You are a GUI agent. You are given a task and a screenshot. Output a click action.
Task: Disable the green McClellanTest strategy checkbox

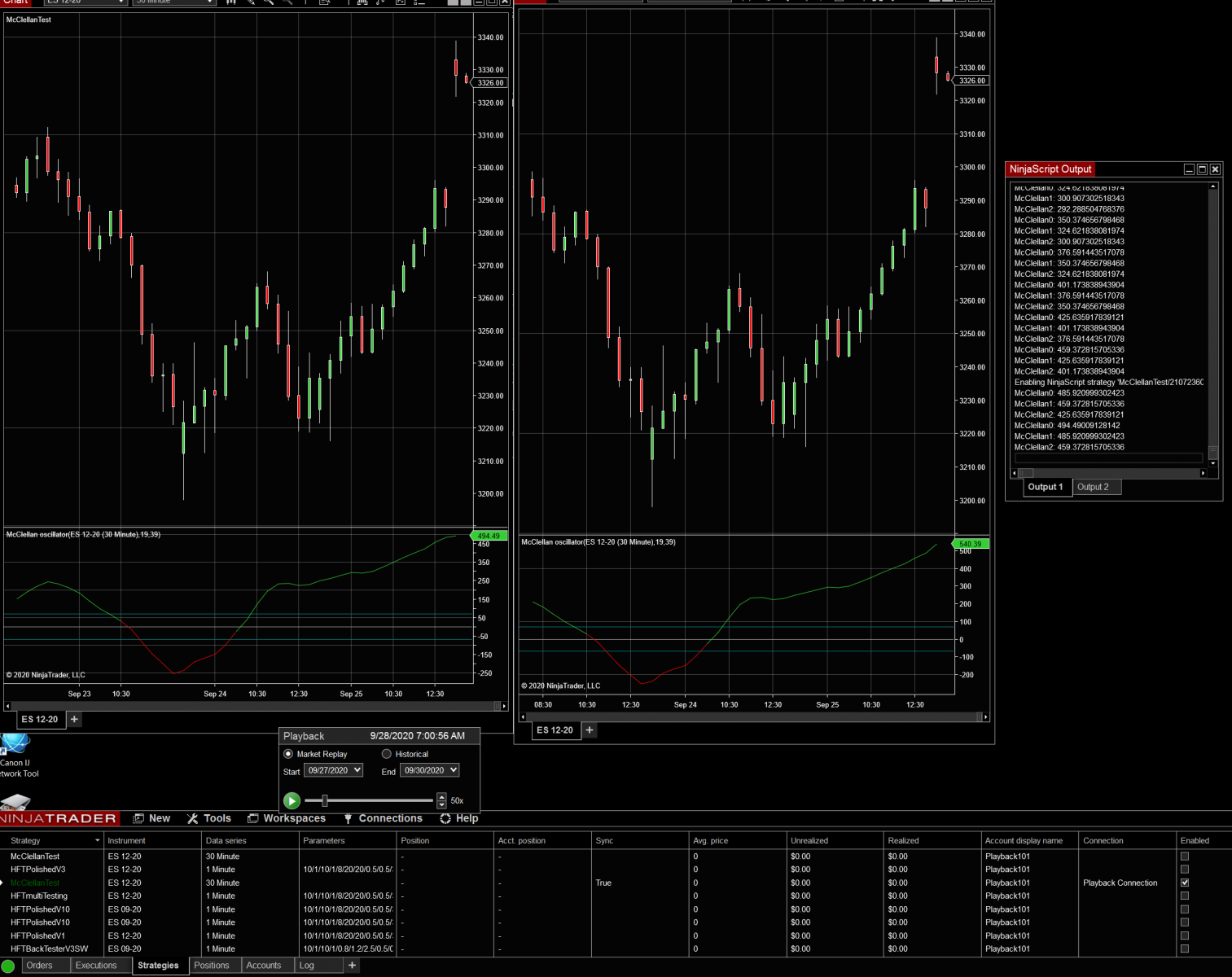1185,883
